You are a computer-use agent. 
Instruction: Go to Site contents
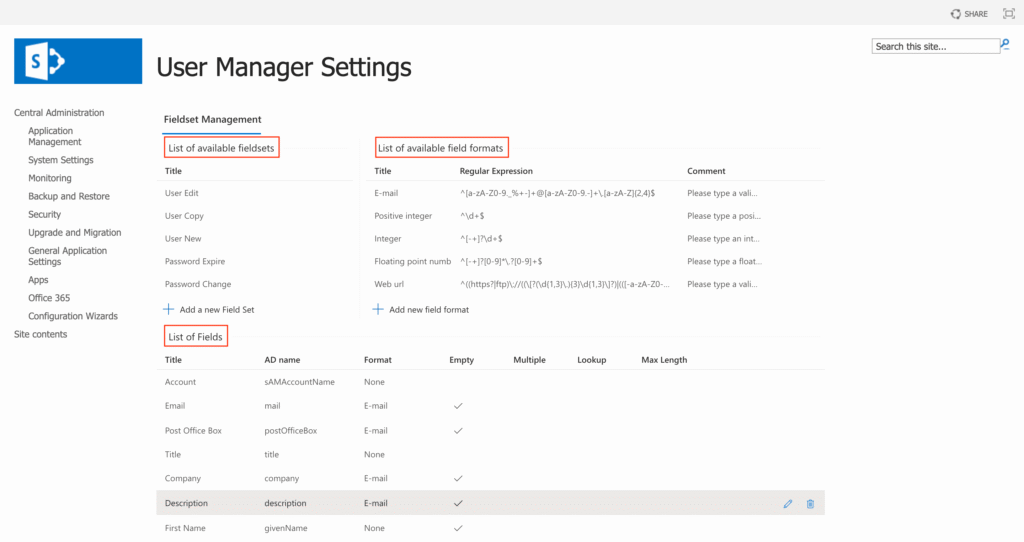tap(40, 334)
